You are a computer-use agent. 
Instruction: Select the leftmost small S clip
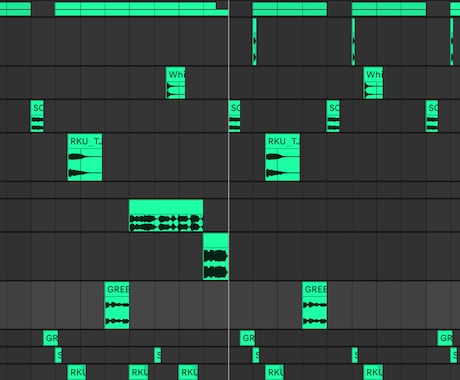click(x=58, y=355)
